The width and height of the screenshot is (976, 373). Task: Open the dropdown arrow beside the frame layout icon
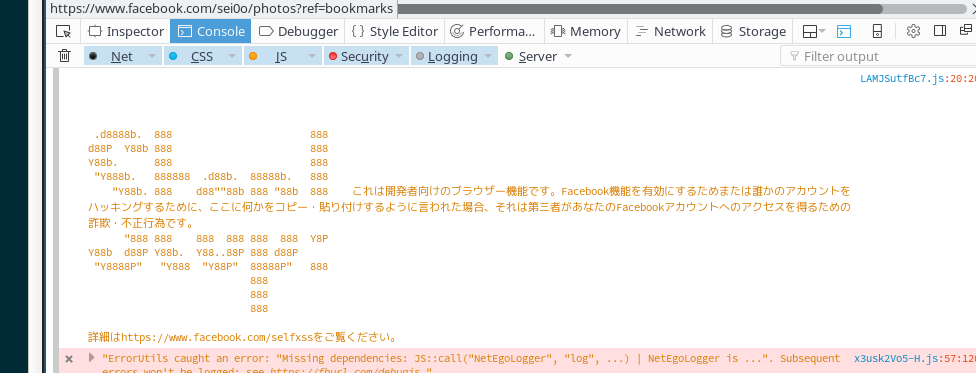[822, 31]
